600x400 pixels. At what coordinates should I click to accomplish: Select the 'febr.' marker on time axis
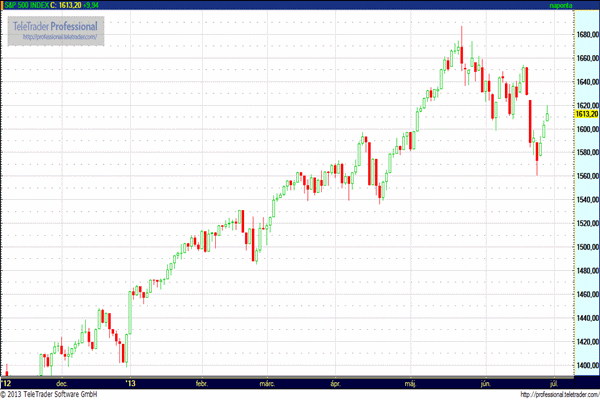click(x=201, y=383)
